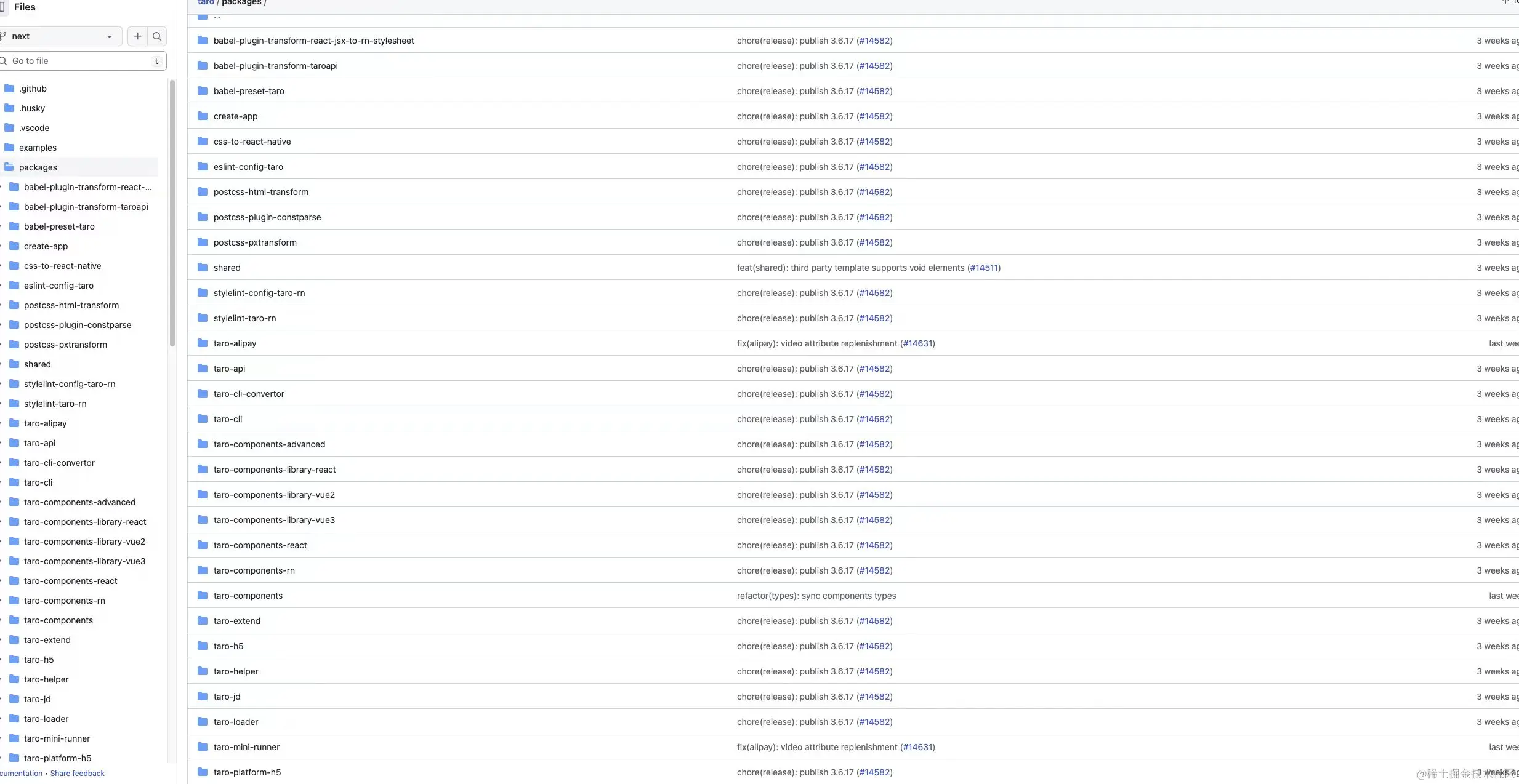Expand taro-alipay in the sidebar tree
Screen dimensions: 1519x784
point(1,423)
